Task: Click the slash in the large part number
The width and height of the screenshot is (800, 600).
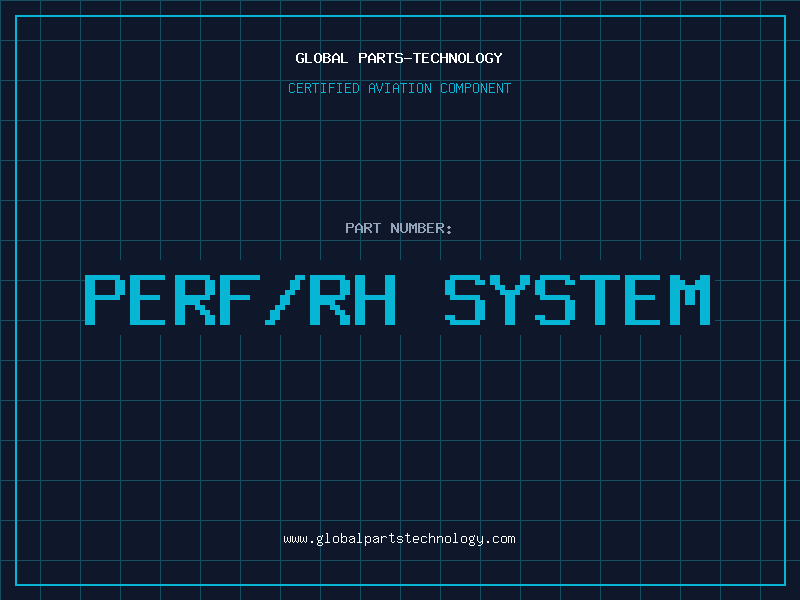Action: click(283, 300)
